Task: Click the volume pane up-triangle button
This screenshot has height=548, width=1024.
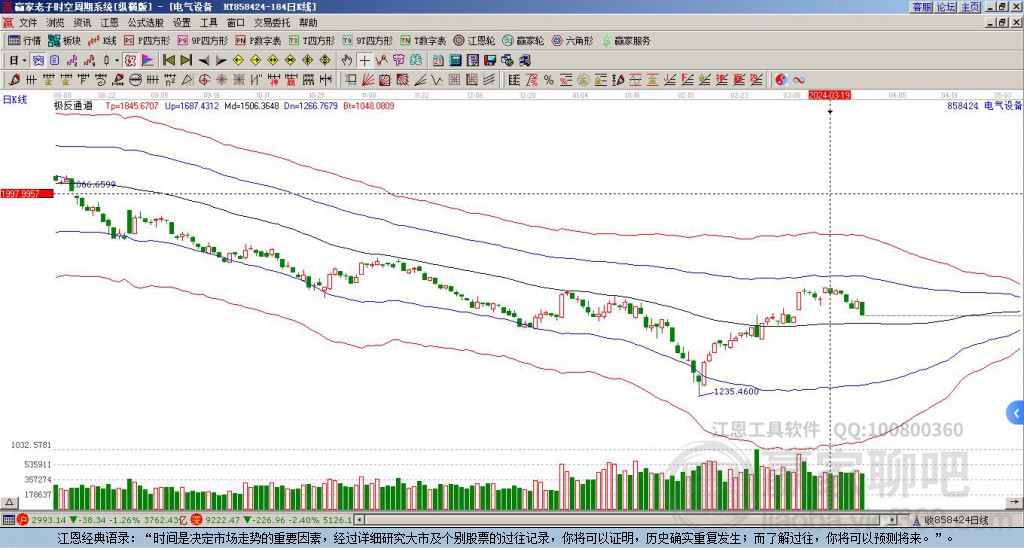Action: tap(9, 502)
